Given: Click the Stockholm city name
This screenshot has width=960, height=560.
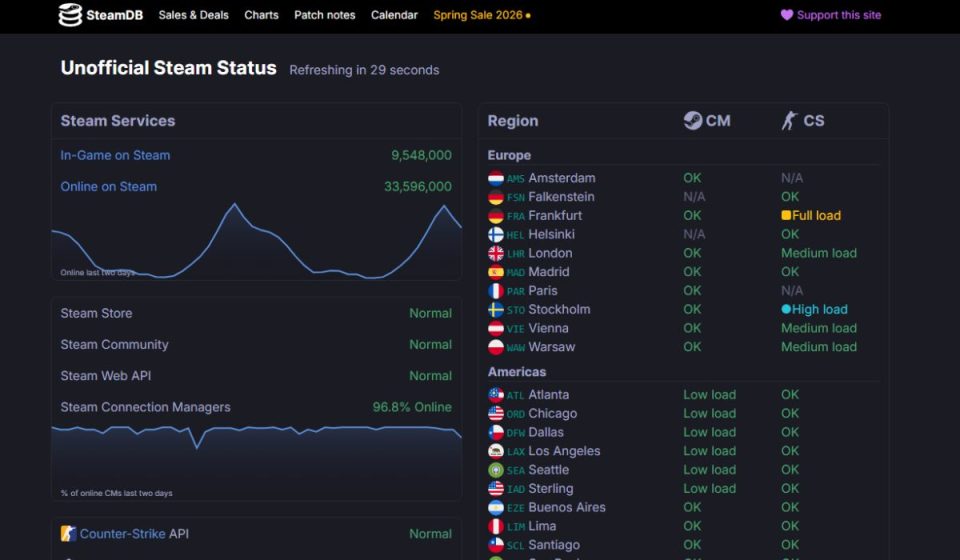Looking at the screenshot, I should tap(560, 310).
